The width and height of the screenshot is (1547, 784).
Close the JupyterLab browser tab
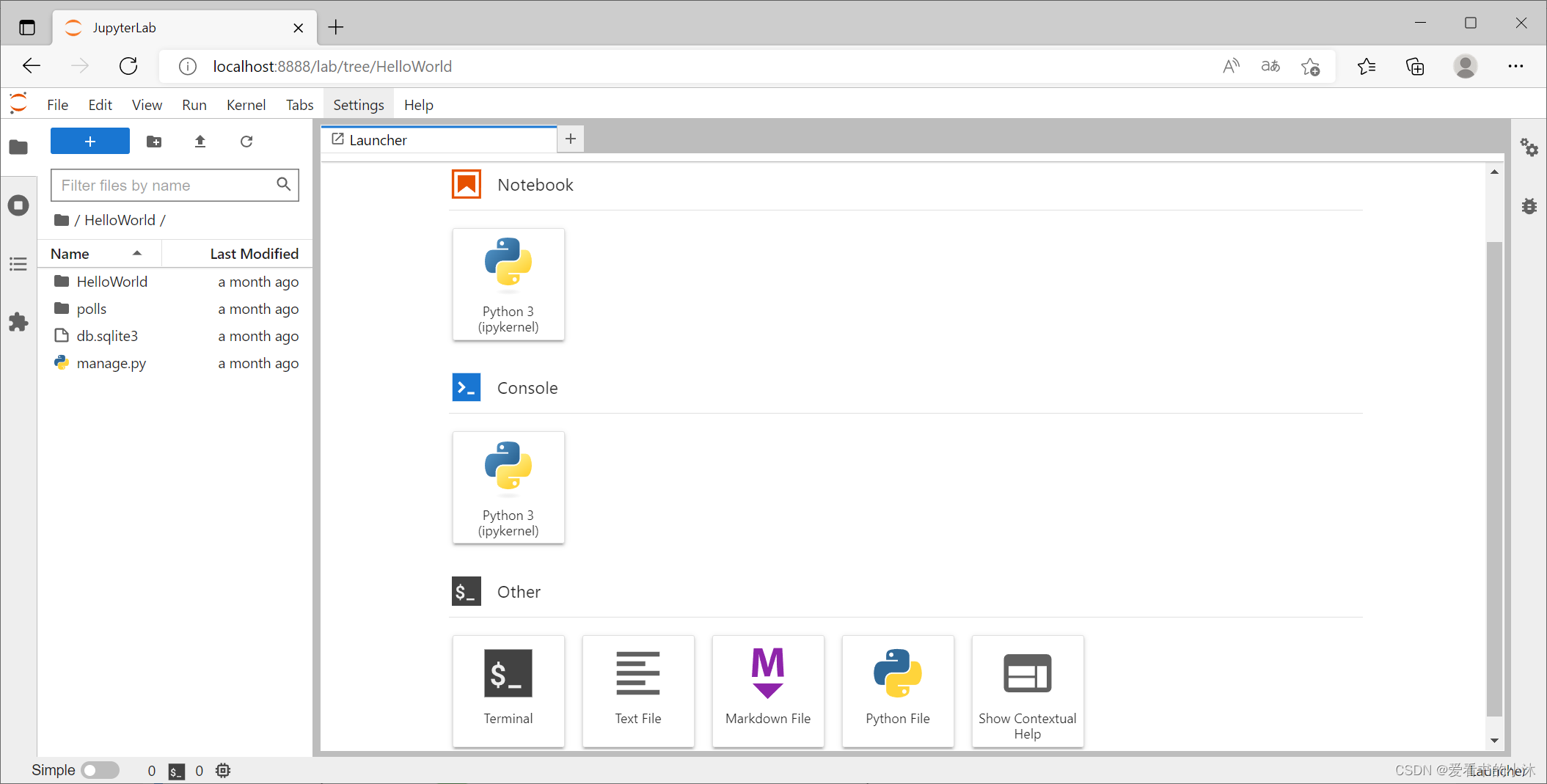(298, 28)
